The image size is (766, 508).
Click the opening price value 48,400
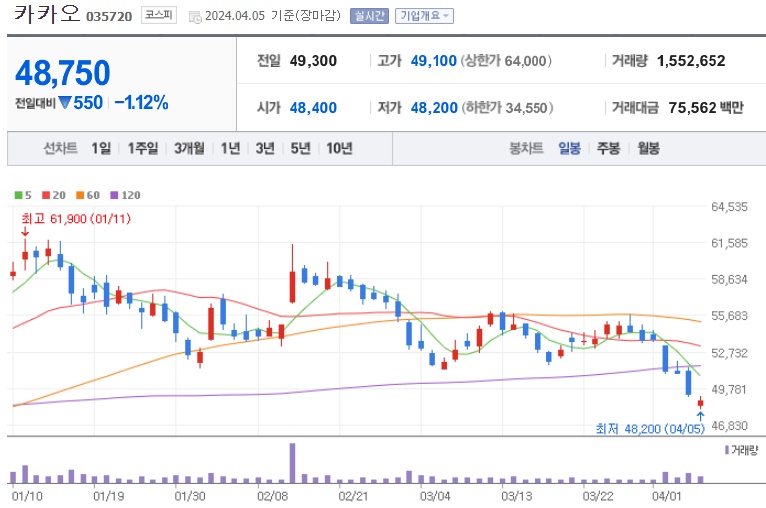(x=313, y=107)
